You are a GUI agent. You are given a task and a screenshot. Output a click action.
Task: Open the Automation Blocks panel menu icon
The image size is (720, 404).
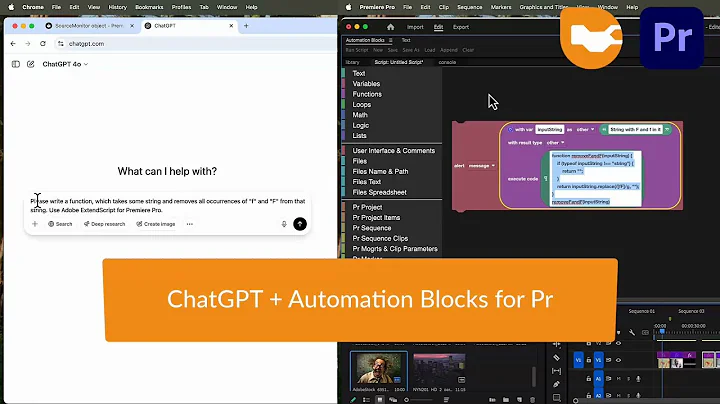[390, 40]
